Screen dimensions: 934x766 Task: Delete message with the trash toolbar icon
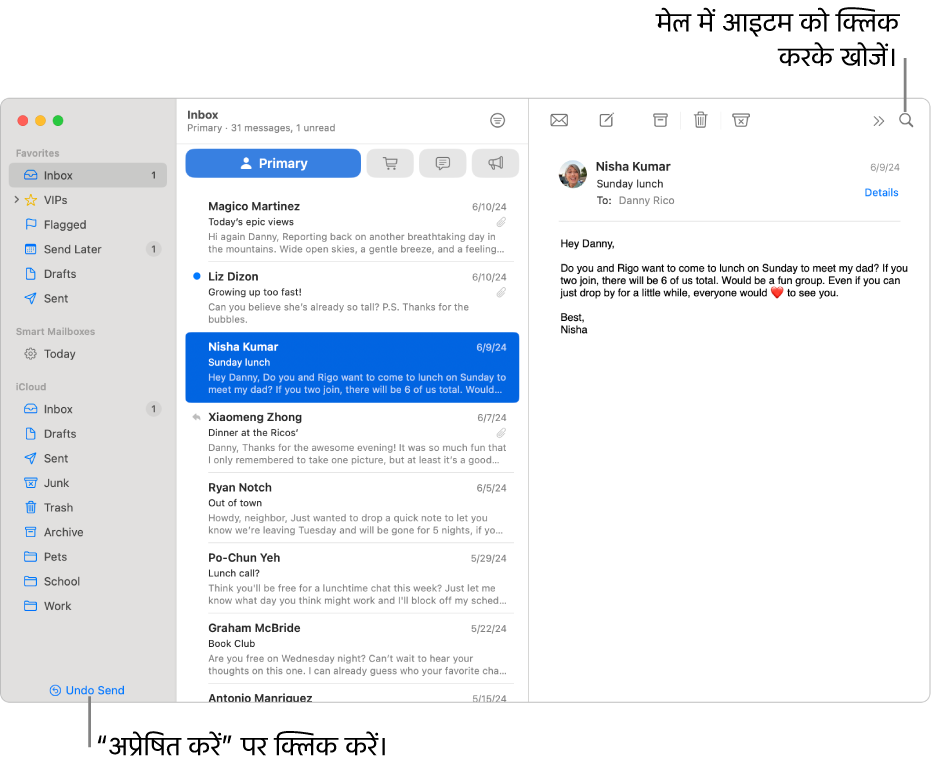pos(700,120)
